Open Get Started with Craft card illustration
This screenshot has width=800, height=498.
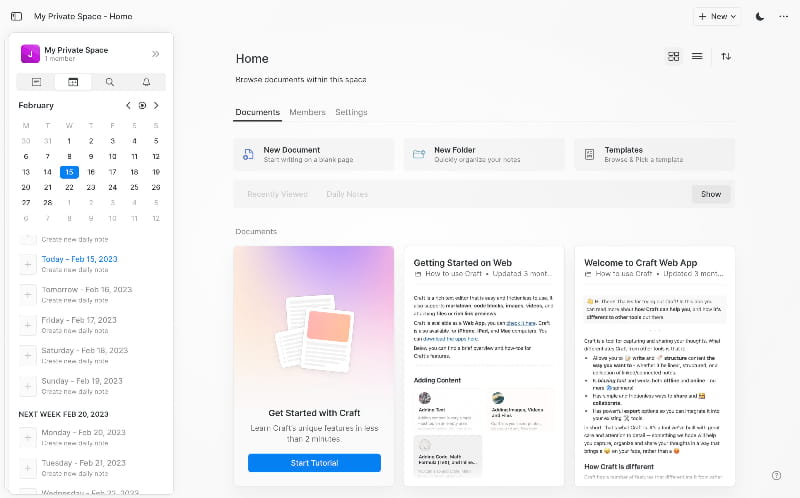(314, 333)
